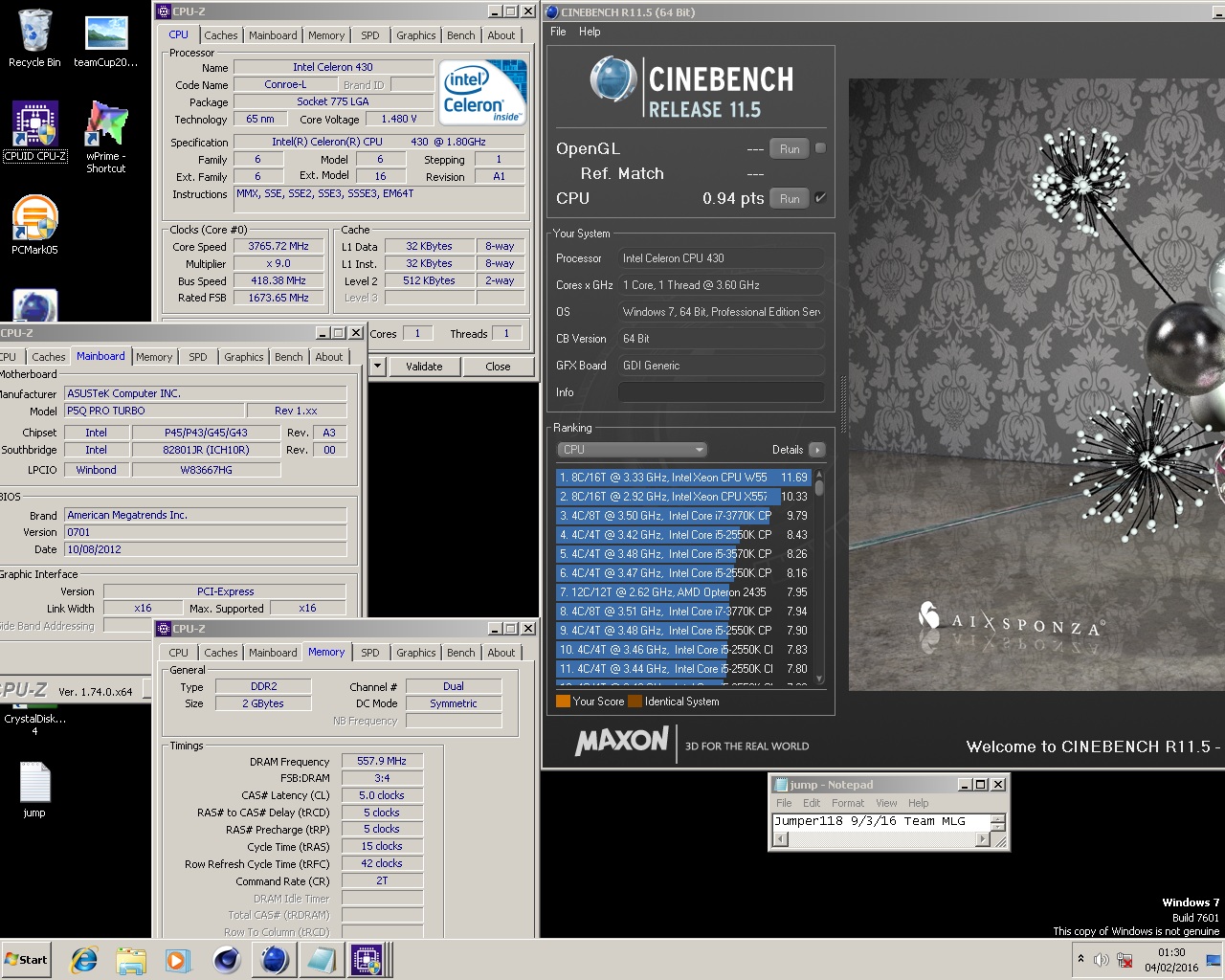The image size is (1225, 980).
Task: Toggle the OpenGL test checkbox
Action: [x=820, y=148]
